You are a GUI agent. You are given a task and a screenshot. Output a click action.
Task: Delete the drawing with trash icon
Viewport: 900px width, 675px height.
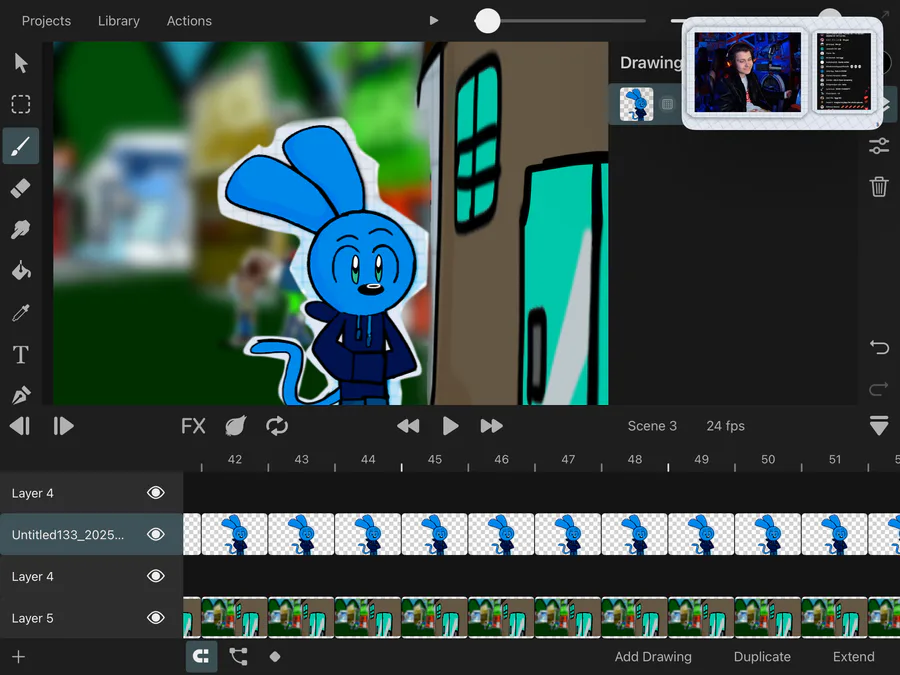[x=879, y=187]
